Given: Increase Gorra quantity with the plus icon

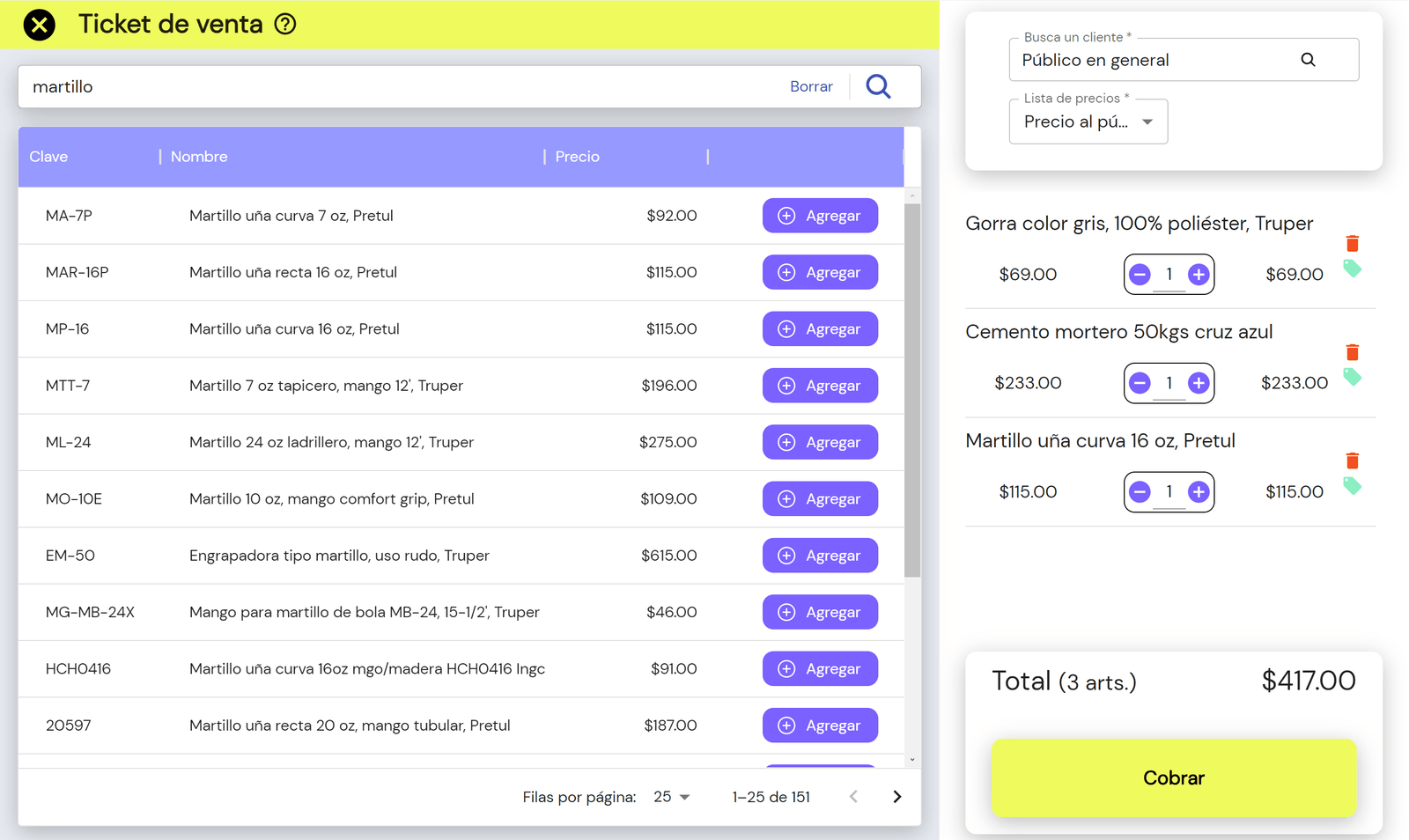Looking at the screenshot, I should (1198, 274).
